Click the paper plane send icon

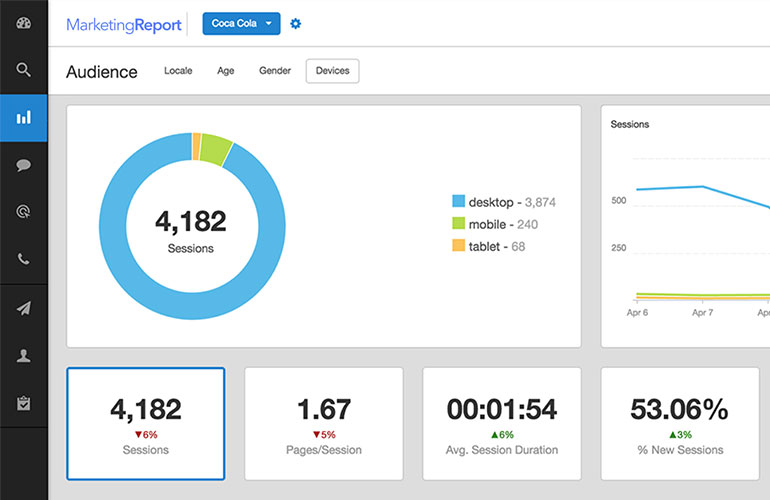click(x=23, y=308)
